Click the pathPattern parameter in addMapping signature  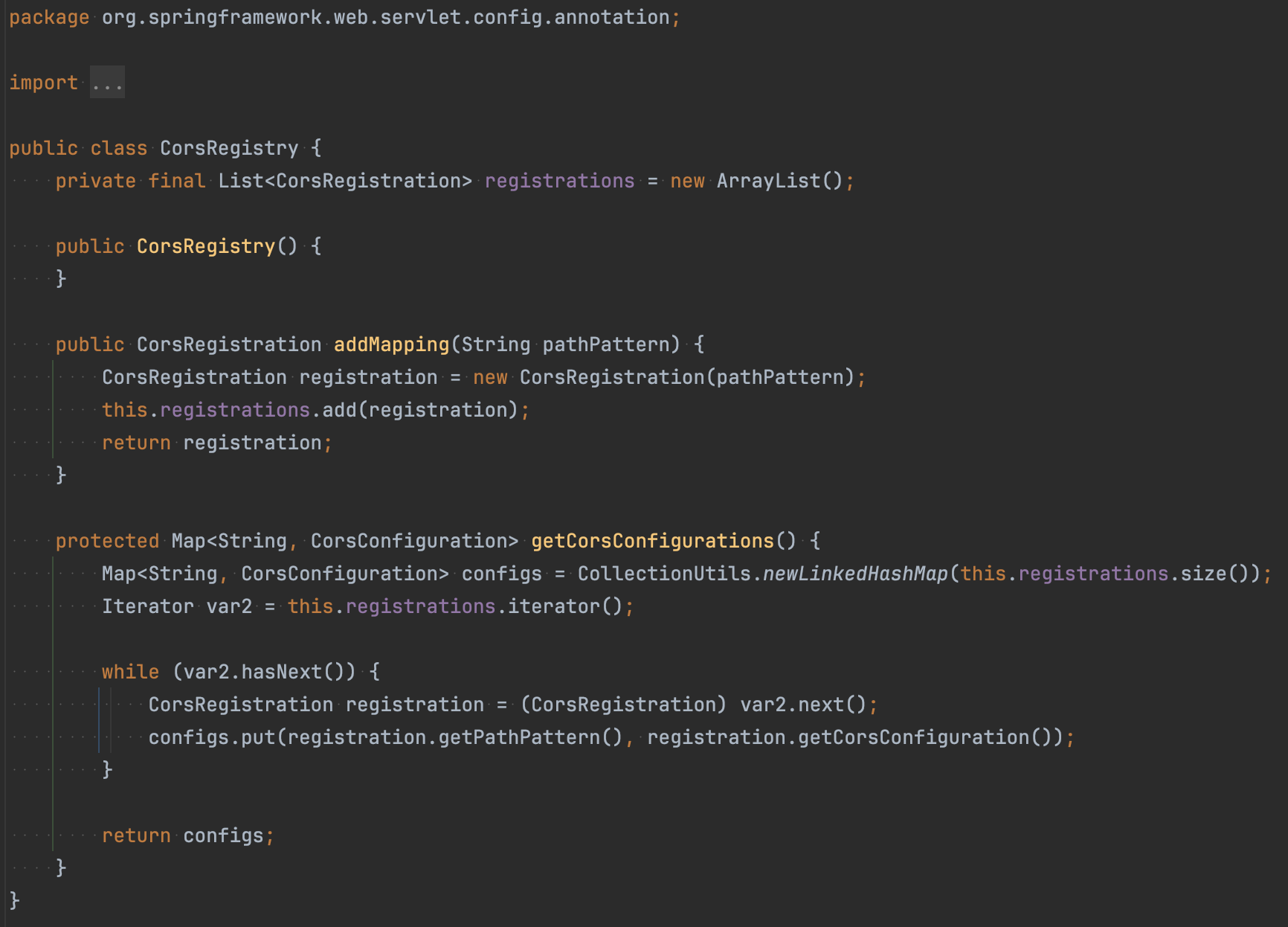pyautogui.click(x=606, y=344)
